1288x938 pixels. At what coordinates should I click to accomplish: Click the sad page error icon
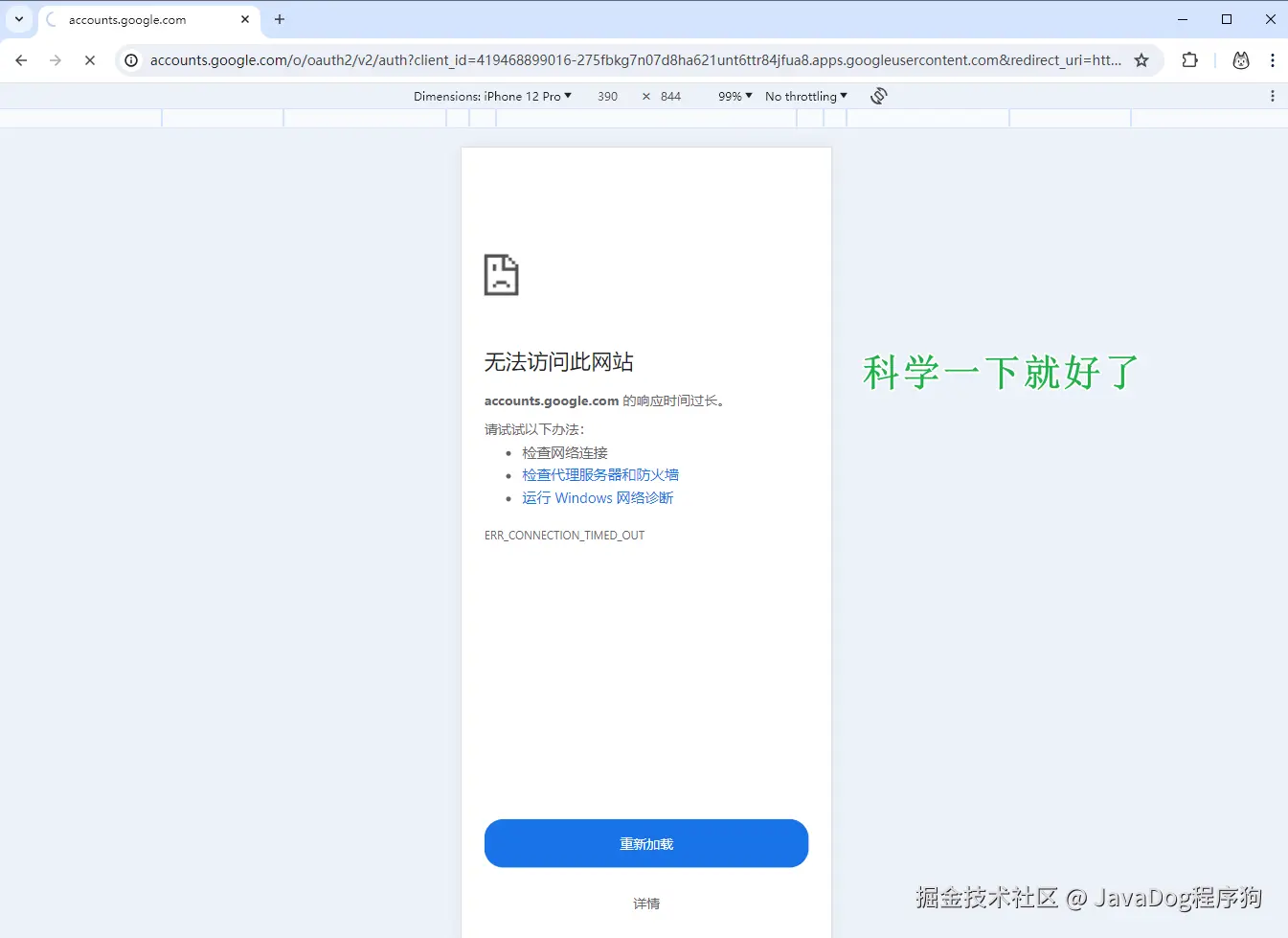(501, 275)
